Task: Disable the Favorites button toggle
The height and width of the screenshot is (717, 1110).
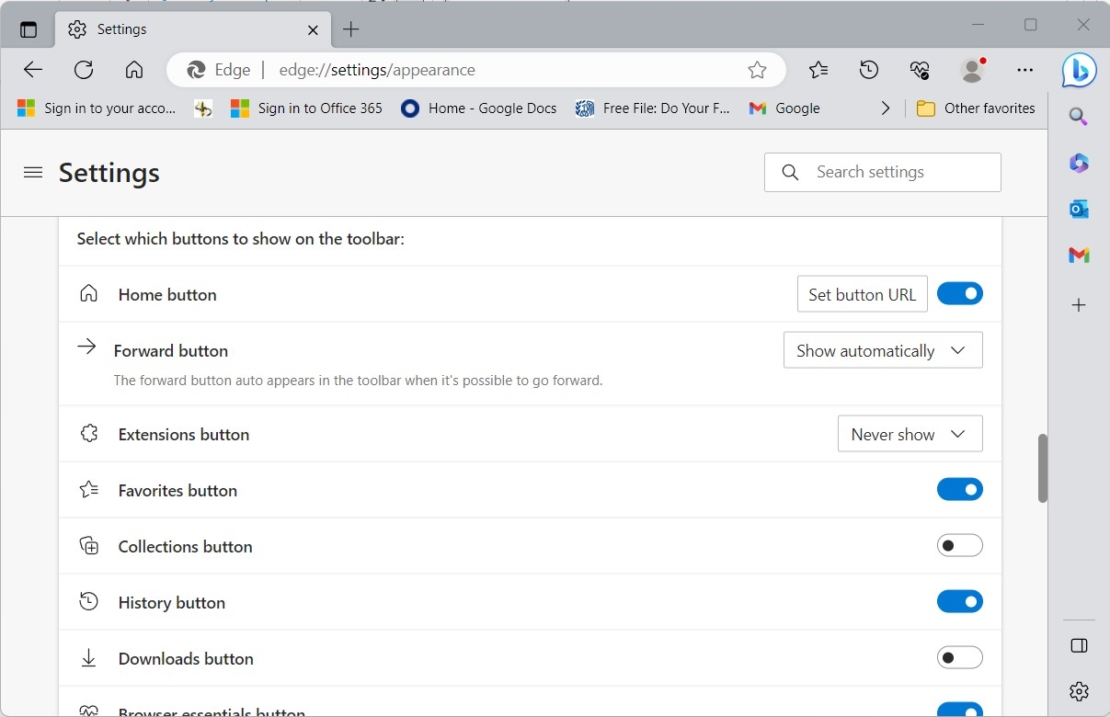Action: tap(960, 489)
